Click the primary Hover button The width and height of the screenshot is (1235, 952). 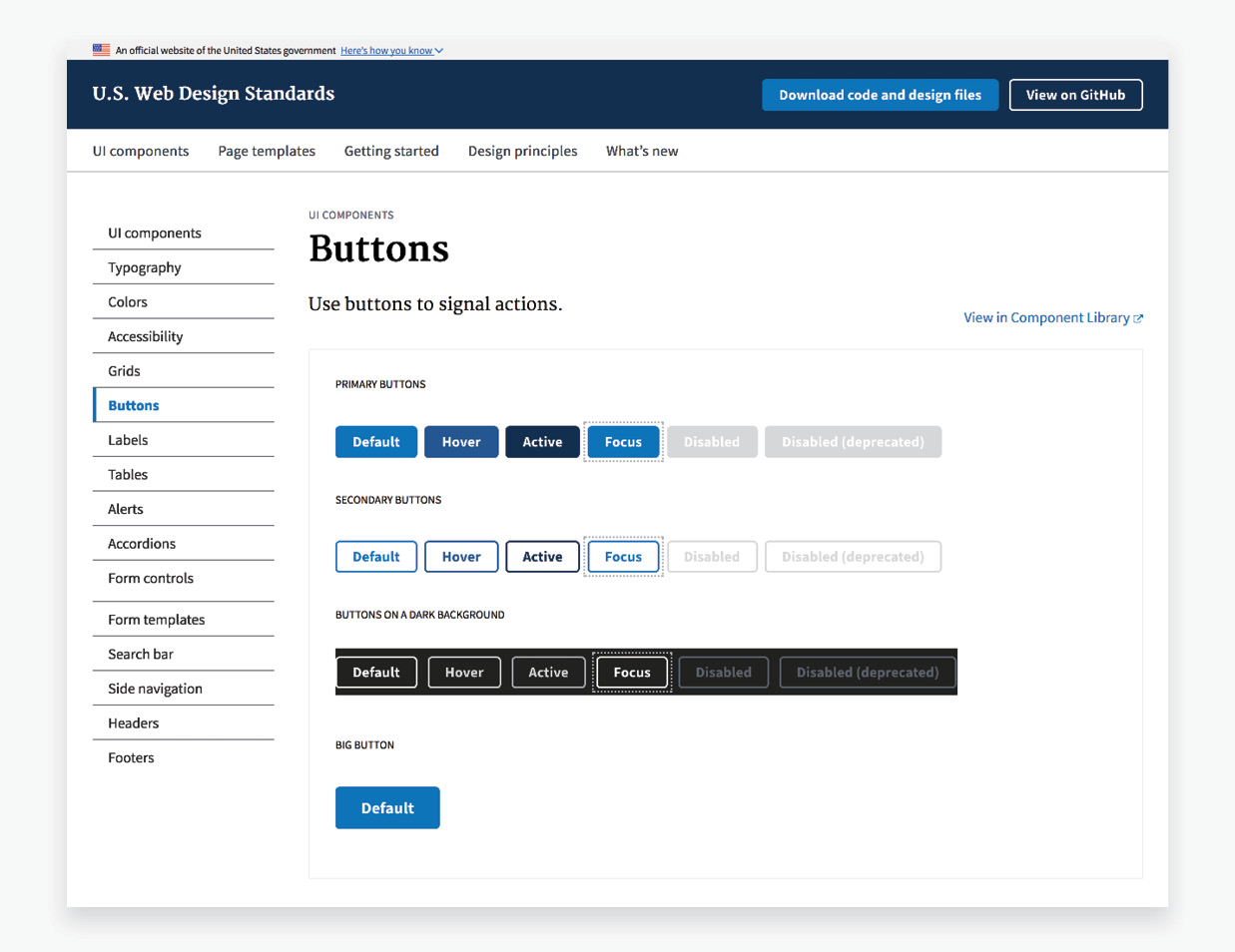[461, 442]
